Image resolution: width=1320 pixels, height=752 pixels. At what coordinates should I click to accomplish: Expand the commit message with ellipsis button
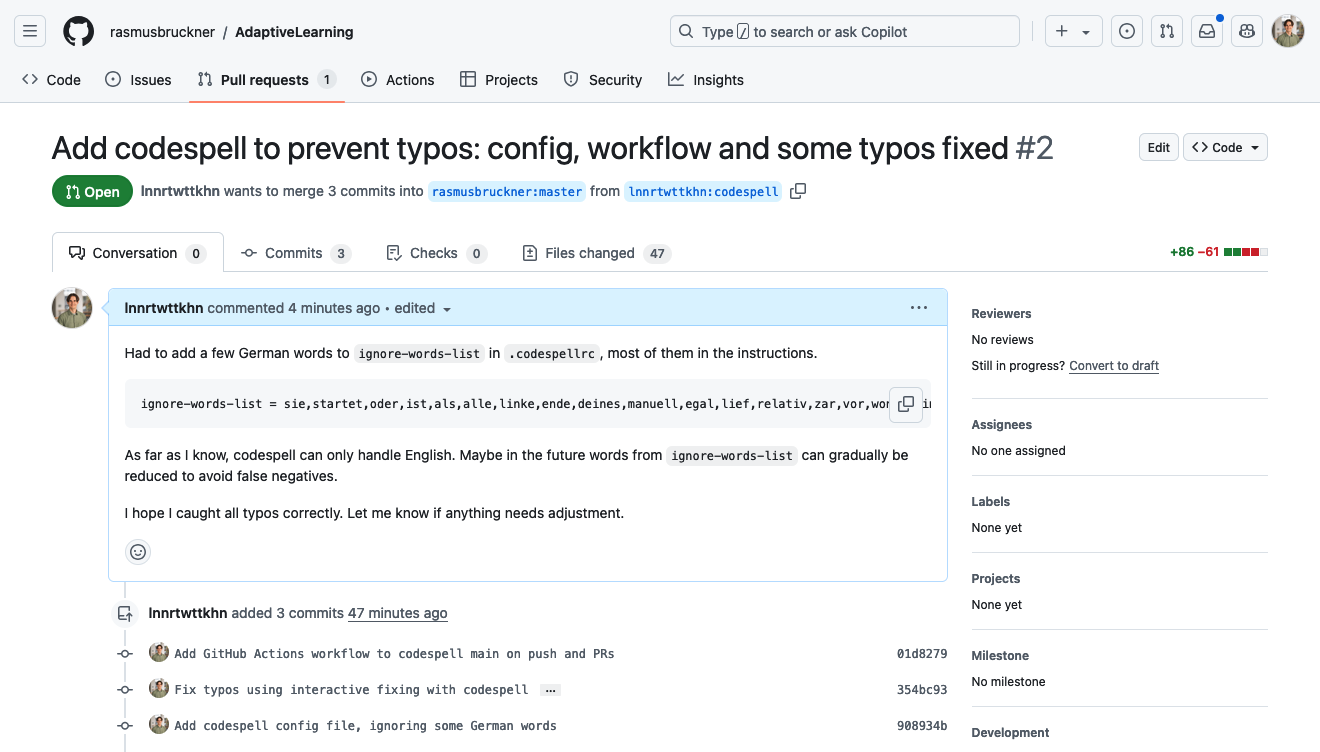click(550, 690)
